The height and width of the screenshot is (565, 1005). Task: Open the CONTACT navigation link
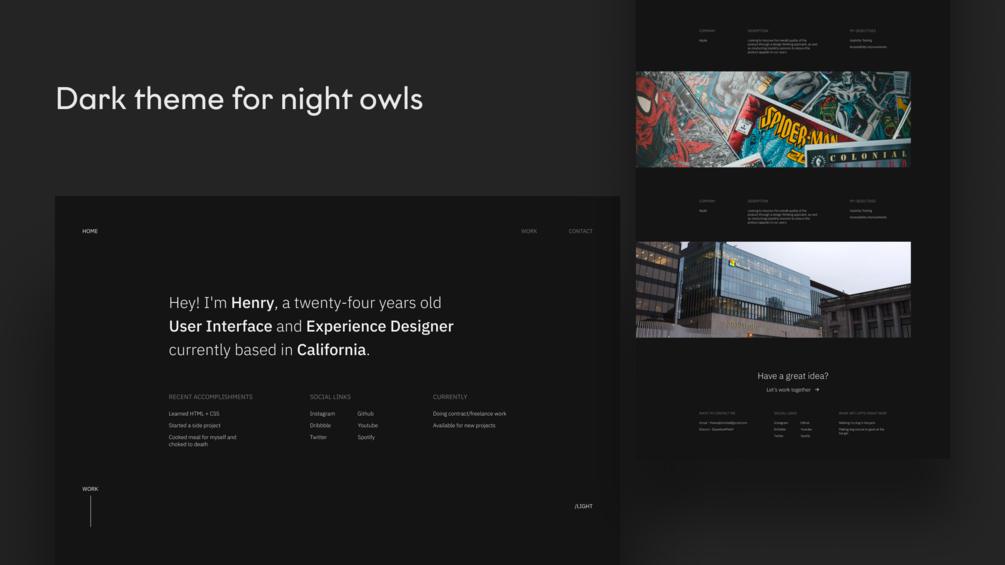pos(580,231)
